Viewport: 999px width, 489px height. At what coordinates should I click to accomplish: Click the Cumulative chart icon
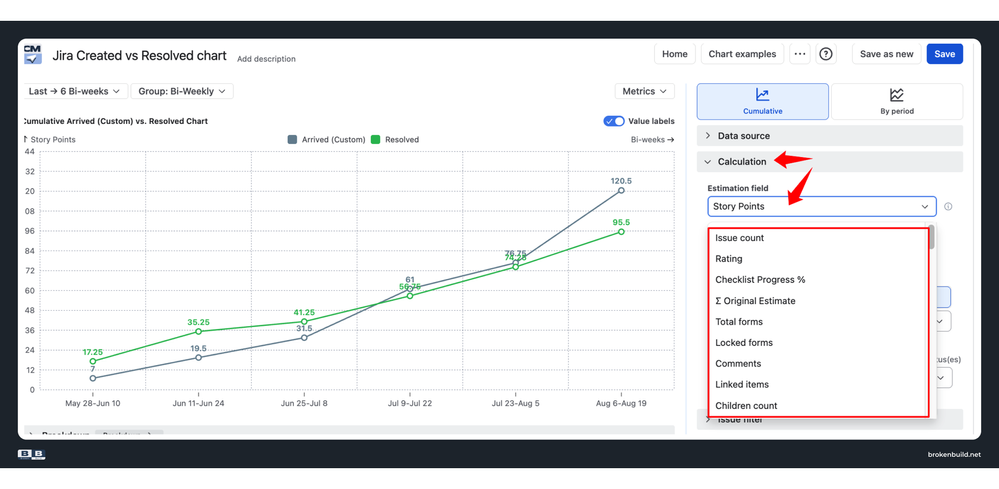762,95
